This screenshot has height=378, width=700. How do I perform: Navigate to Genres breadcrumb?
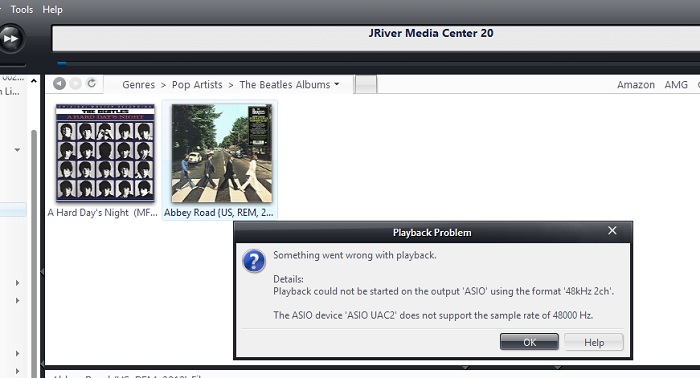pyautogui.click(x=138, y=84)
